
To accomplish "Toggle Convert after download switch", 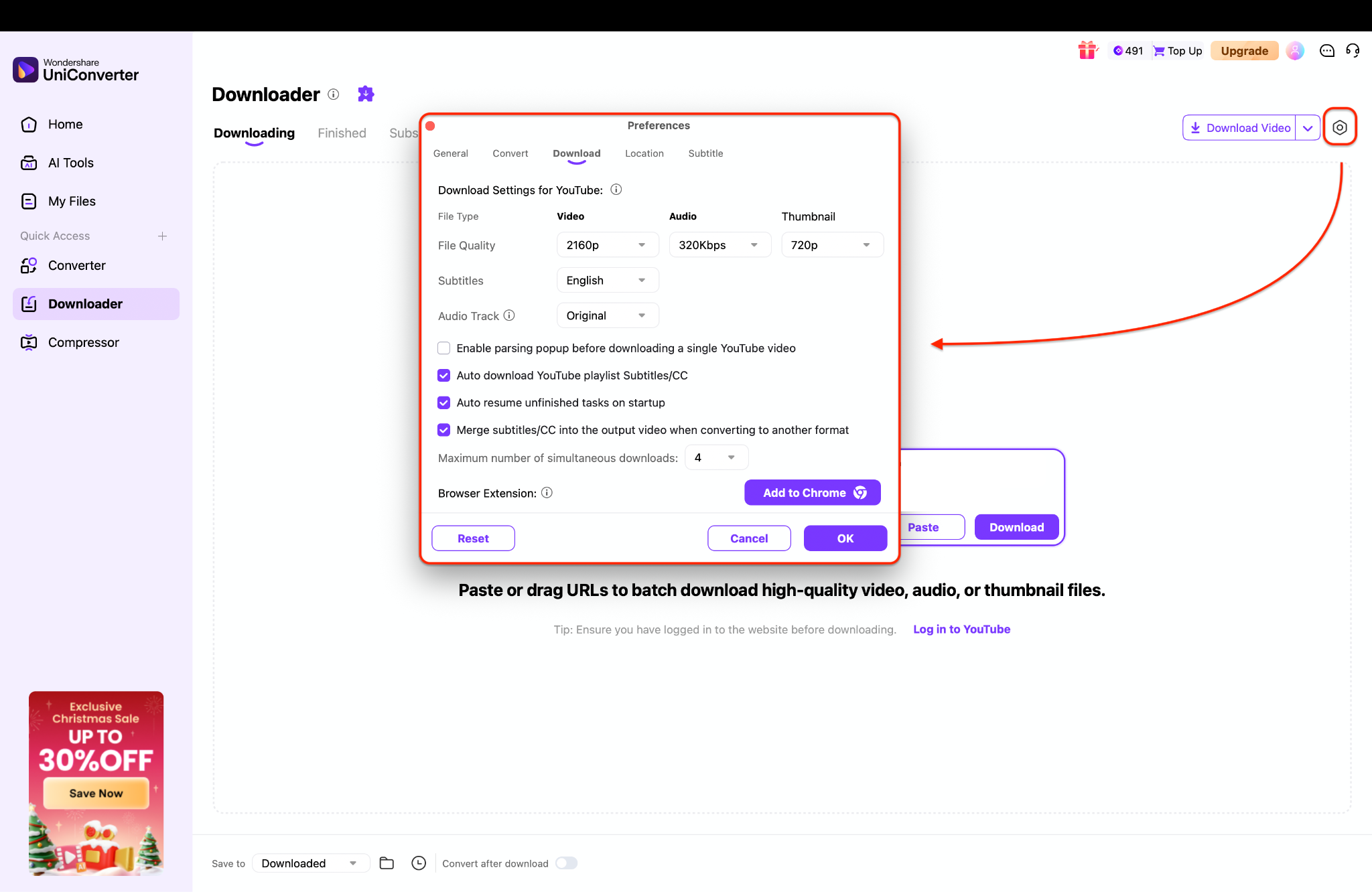I will [566, 863].
